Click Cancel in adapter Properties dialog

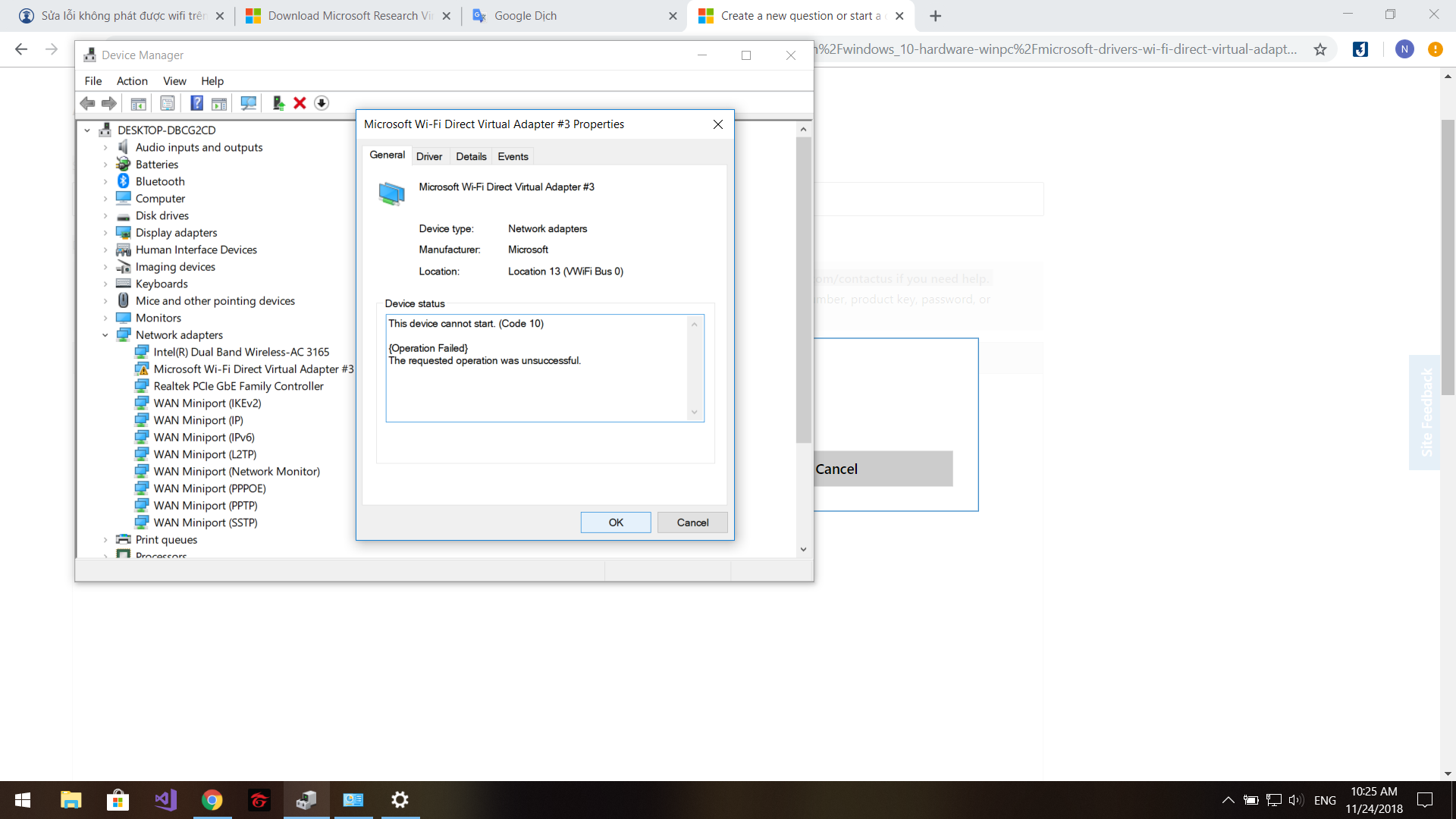692,522
